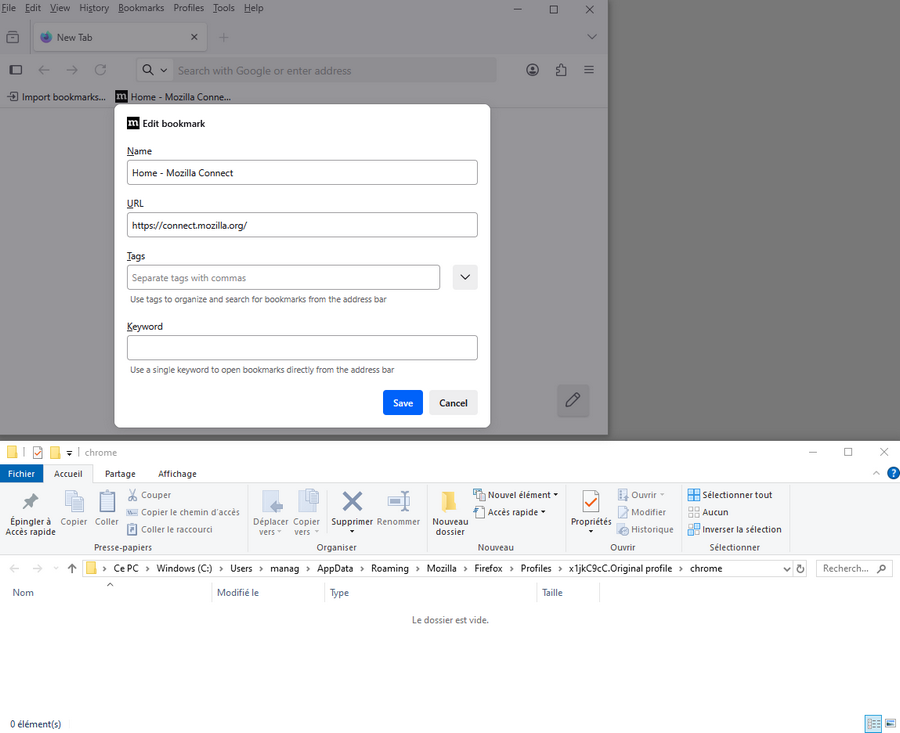The width and height of the screenshot is (900, 733).
Task: Cancel the Edit bookmark dialog
Action: [x=453, y=403]
